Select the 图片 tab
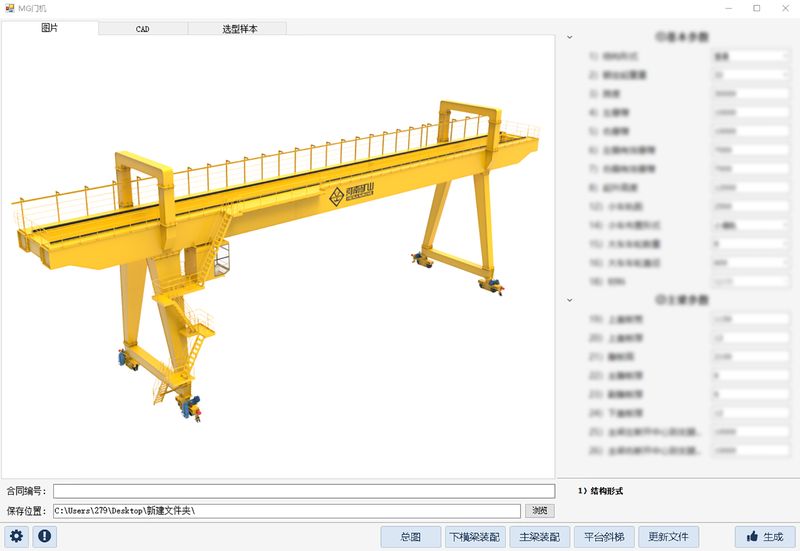The image size is (800, 551). 49,28
